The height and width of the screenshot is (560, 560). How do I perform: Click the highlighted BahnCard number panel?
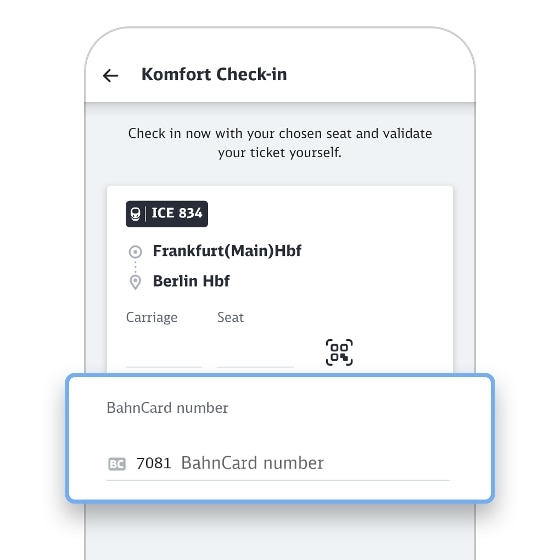click(280, 438)
